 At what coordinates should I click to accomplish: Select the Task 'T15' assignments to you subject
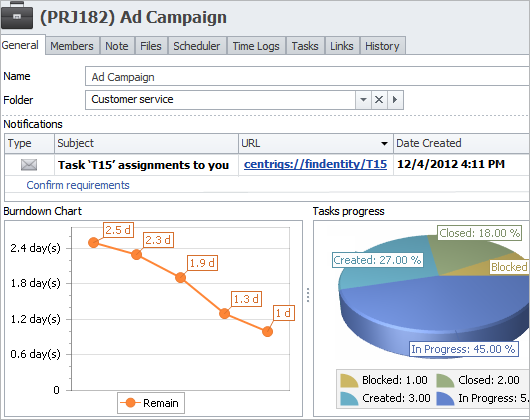coord(143,165)
